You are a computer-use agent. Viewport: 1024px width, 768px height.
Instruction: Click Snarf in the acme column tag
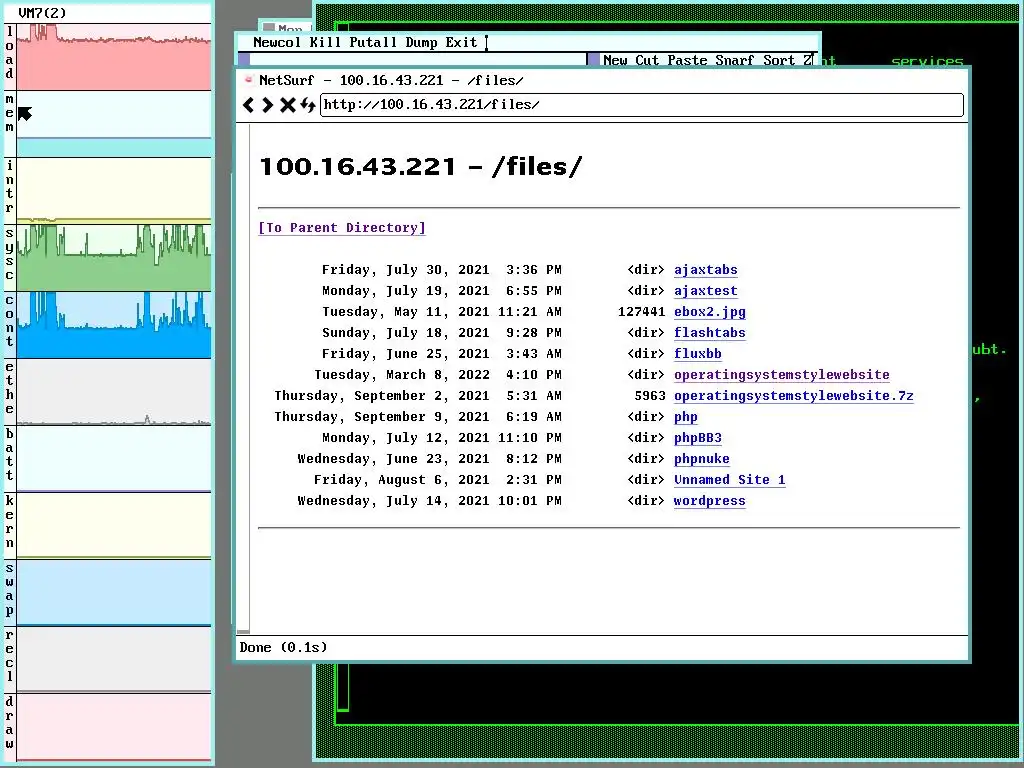coord(735,60)
